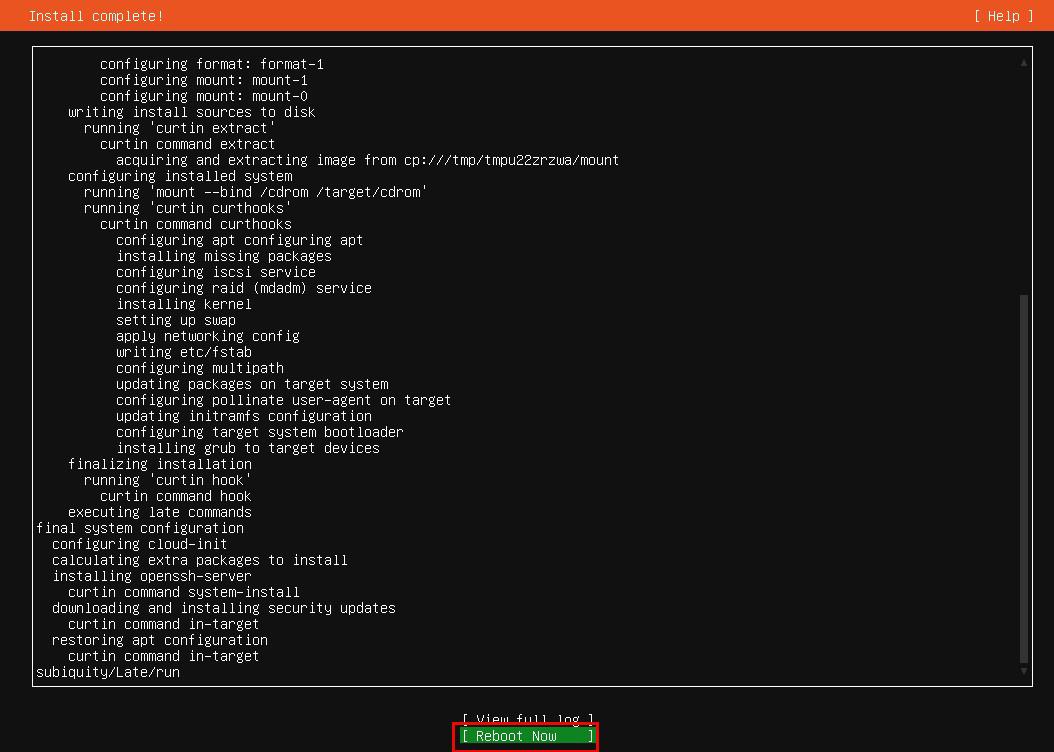Select the 'calculating extra packages to install' line
The image size is (1054, 752).
200,560
